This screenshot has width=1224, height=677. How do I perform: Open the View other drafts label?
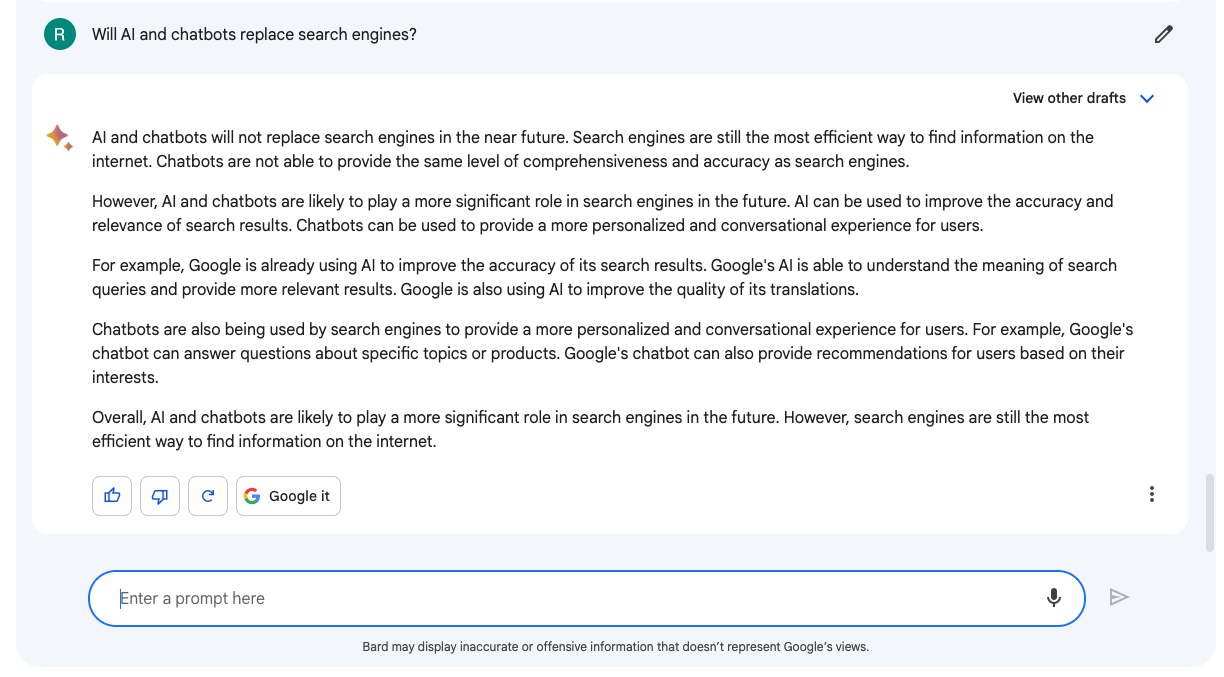(x=1069, y=98)
